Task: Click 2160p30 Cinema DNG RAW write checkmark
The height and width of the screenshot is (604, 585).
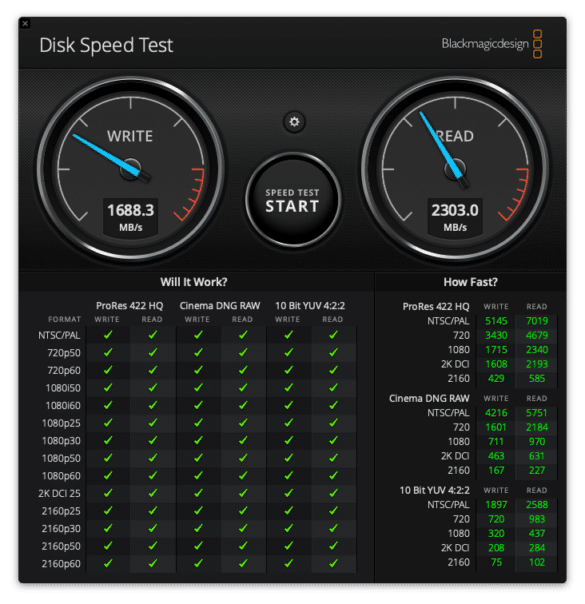Action: tap(198, 528)
